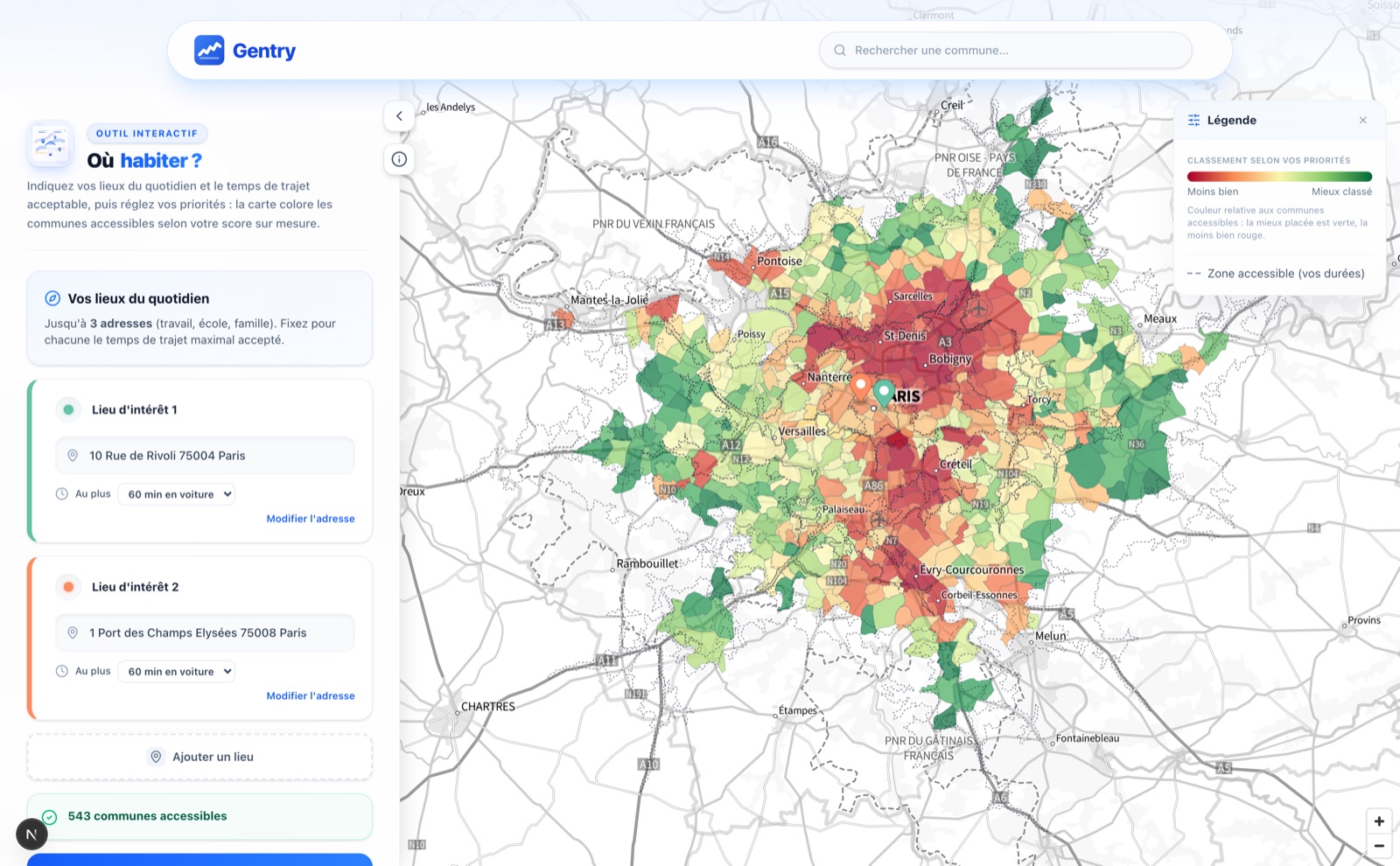Open travel time dropdown for Lieu d'intérêt 2
The width and height of the screenshot is (1400, 866).
tap(176, 672)
